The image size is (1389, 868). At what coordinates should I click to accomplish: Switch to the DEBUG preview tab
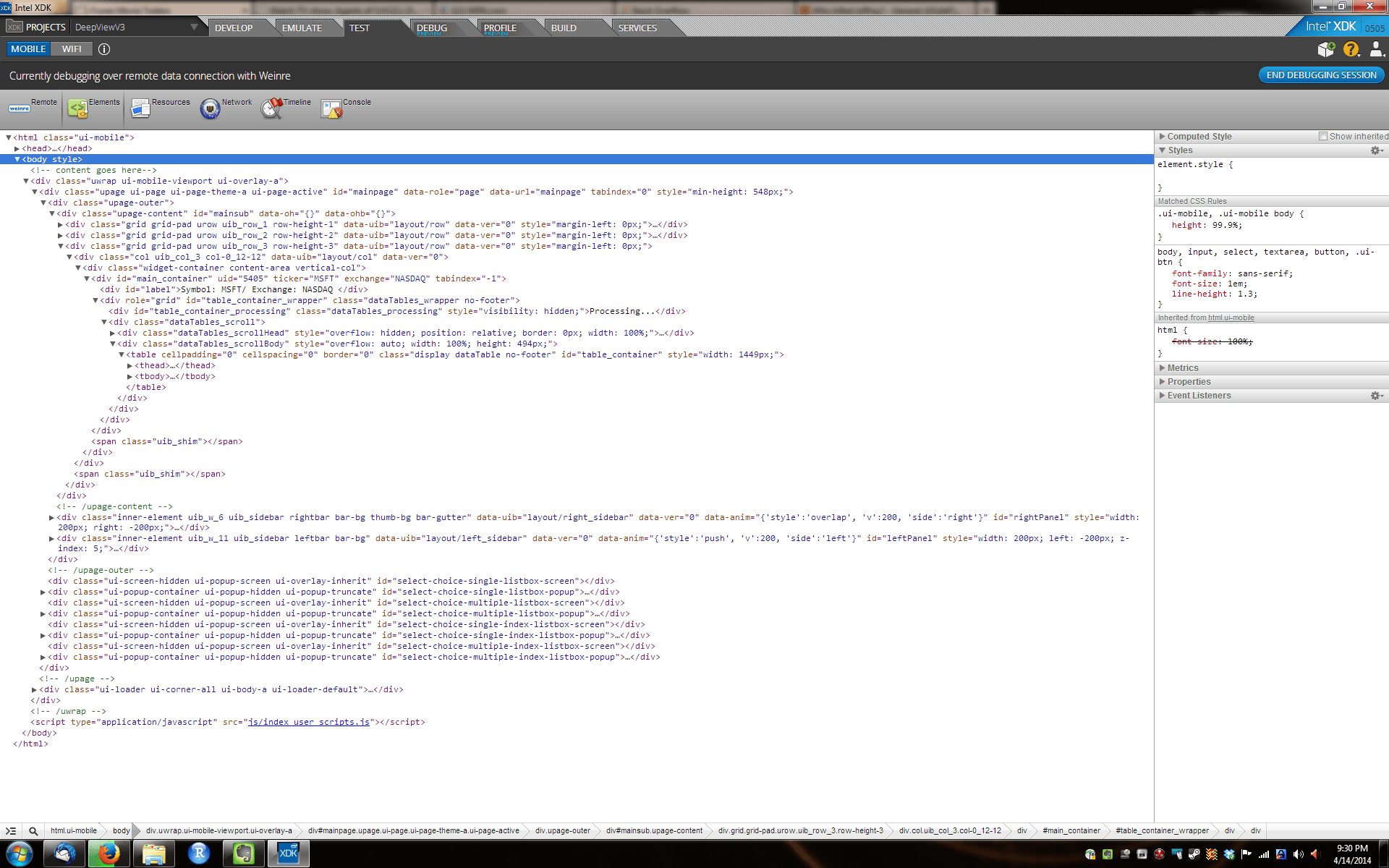click(x=432, y=27)
